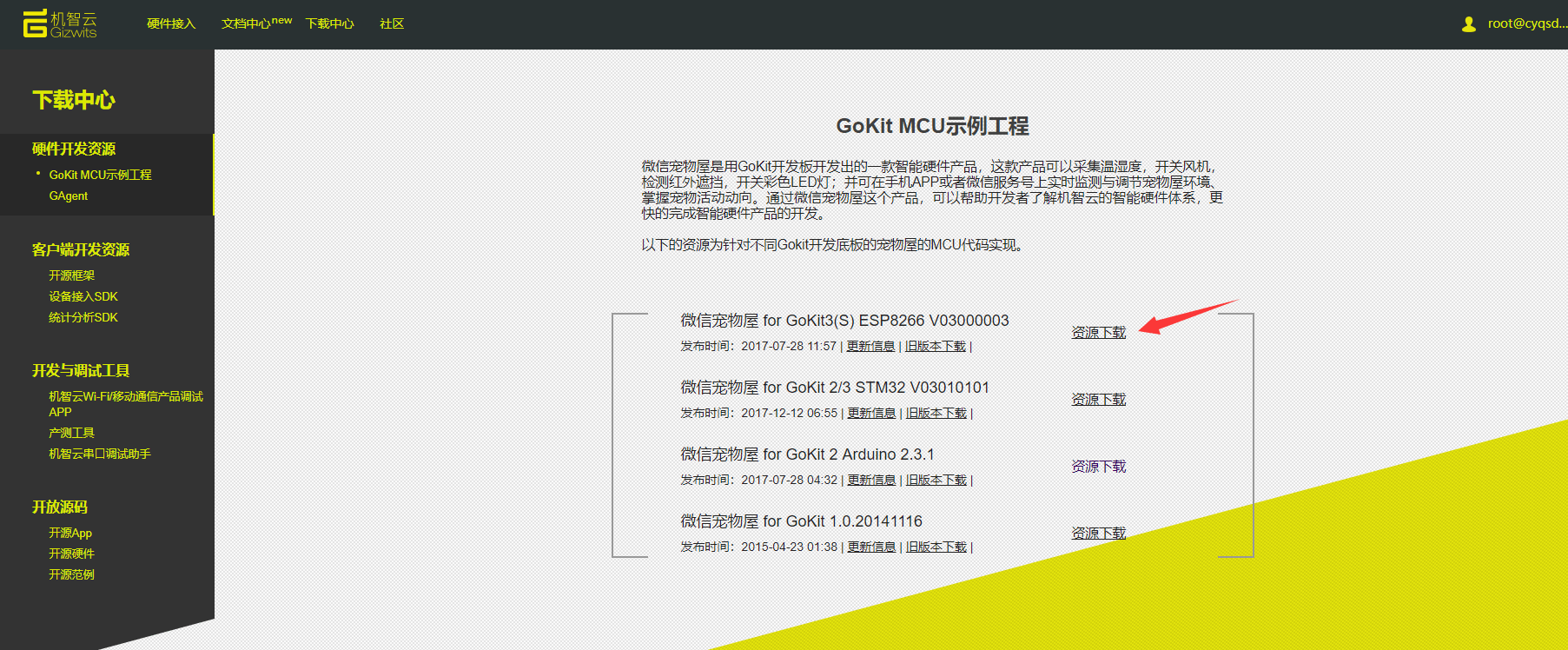Open 更新信息 for ESP8266 V03000003
The width and height of the screenshot is (1568, 650).
coord(871,346)
